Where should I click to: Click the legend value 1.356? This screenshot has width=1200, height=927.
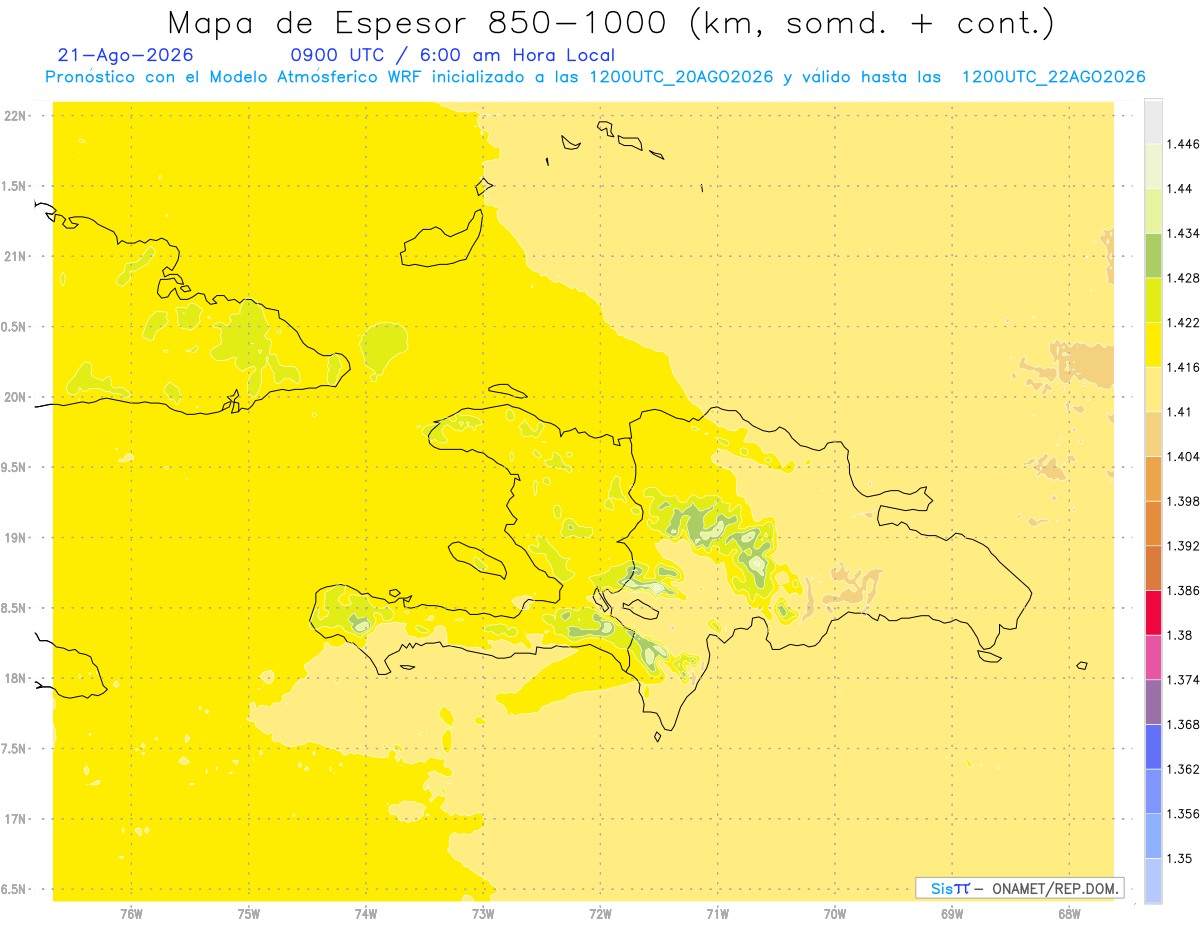(1183, 813)
